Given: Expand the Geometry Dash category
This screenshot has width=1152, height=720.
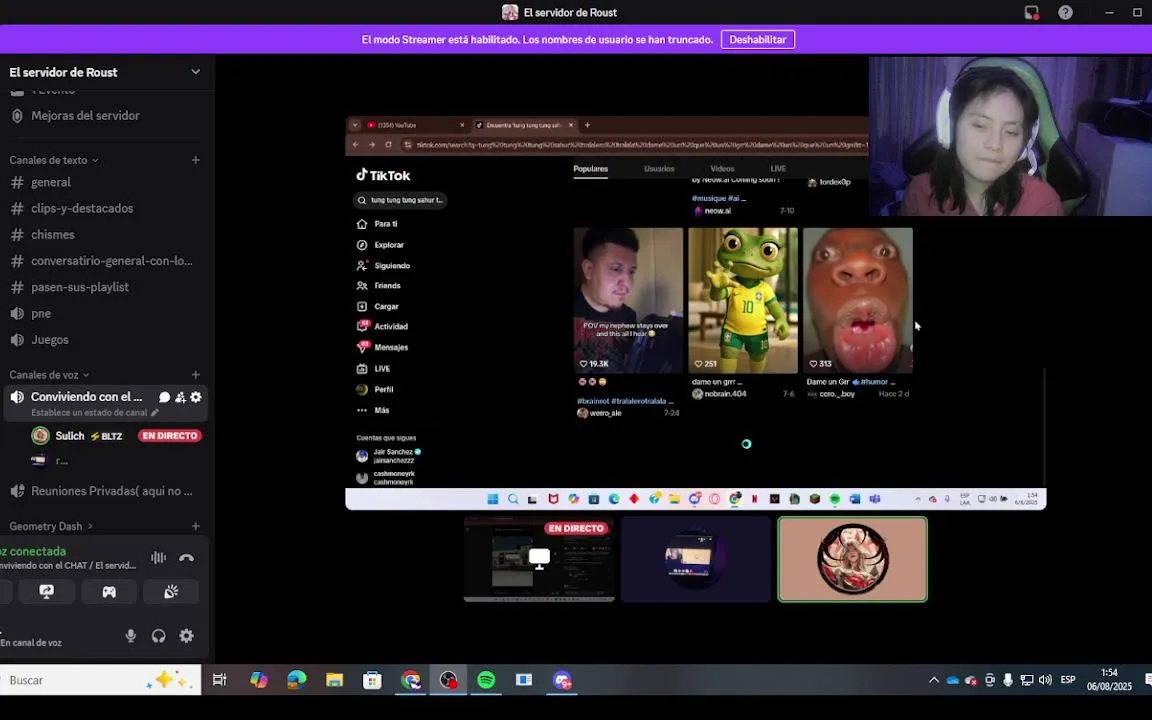Looking at the screenshot, I should 51,526.
